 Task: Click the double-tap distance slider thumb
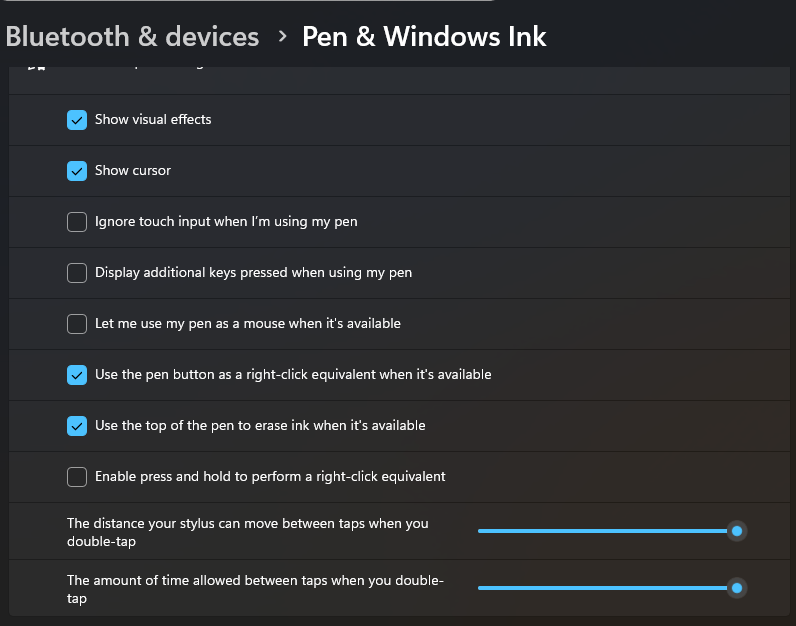tap(737, 531)
